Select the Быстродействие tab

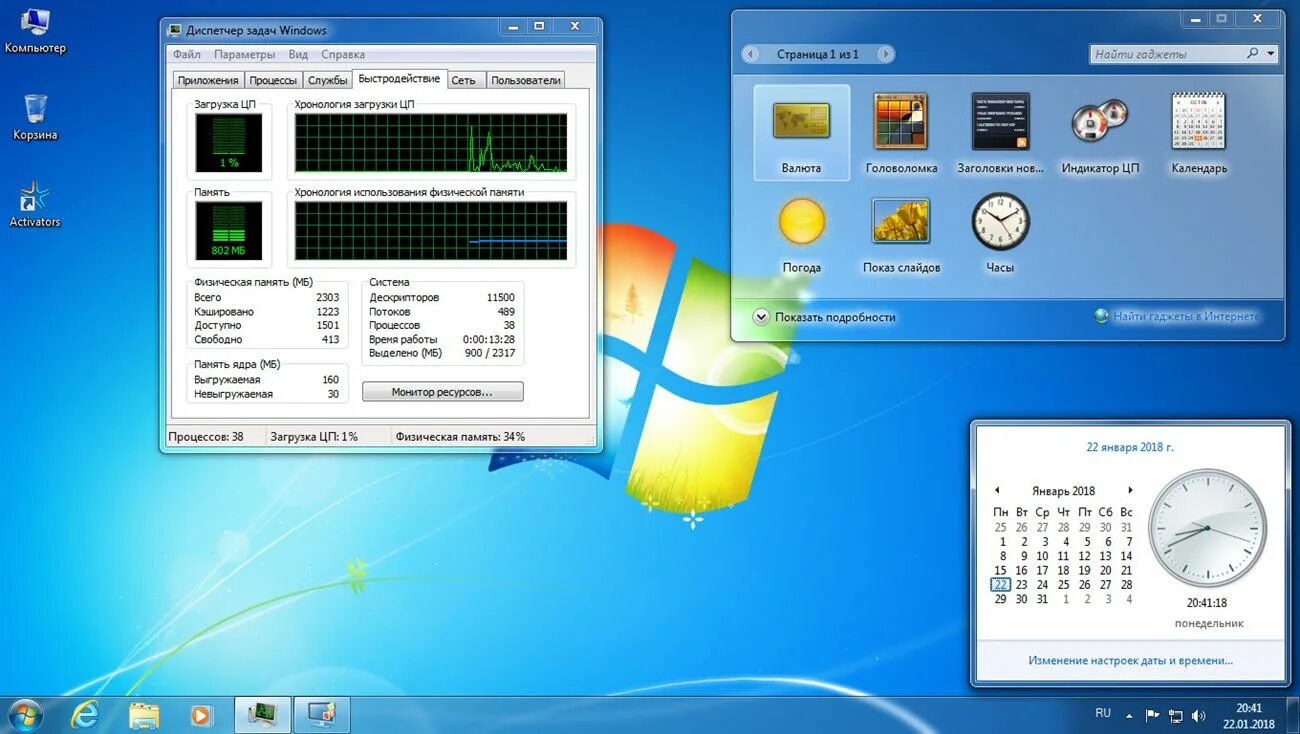point(399,79)
